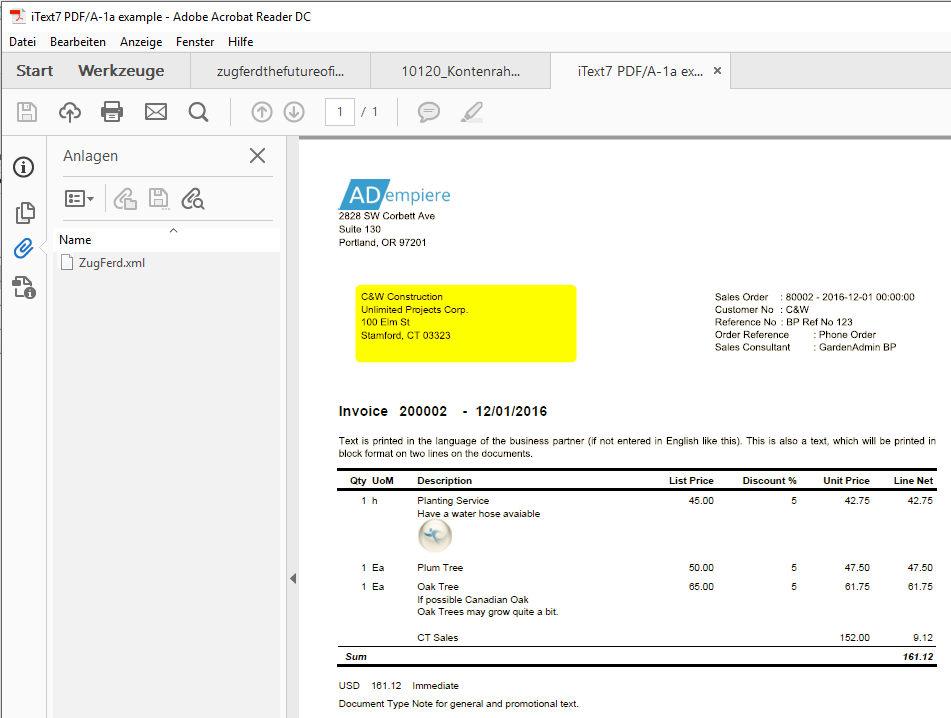Click the 'Oak Tree' description cell
951x718 pixels.
438,586
